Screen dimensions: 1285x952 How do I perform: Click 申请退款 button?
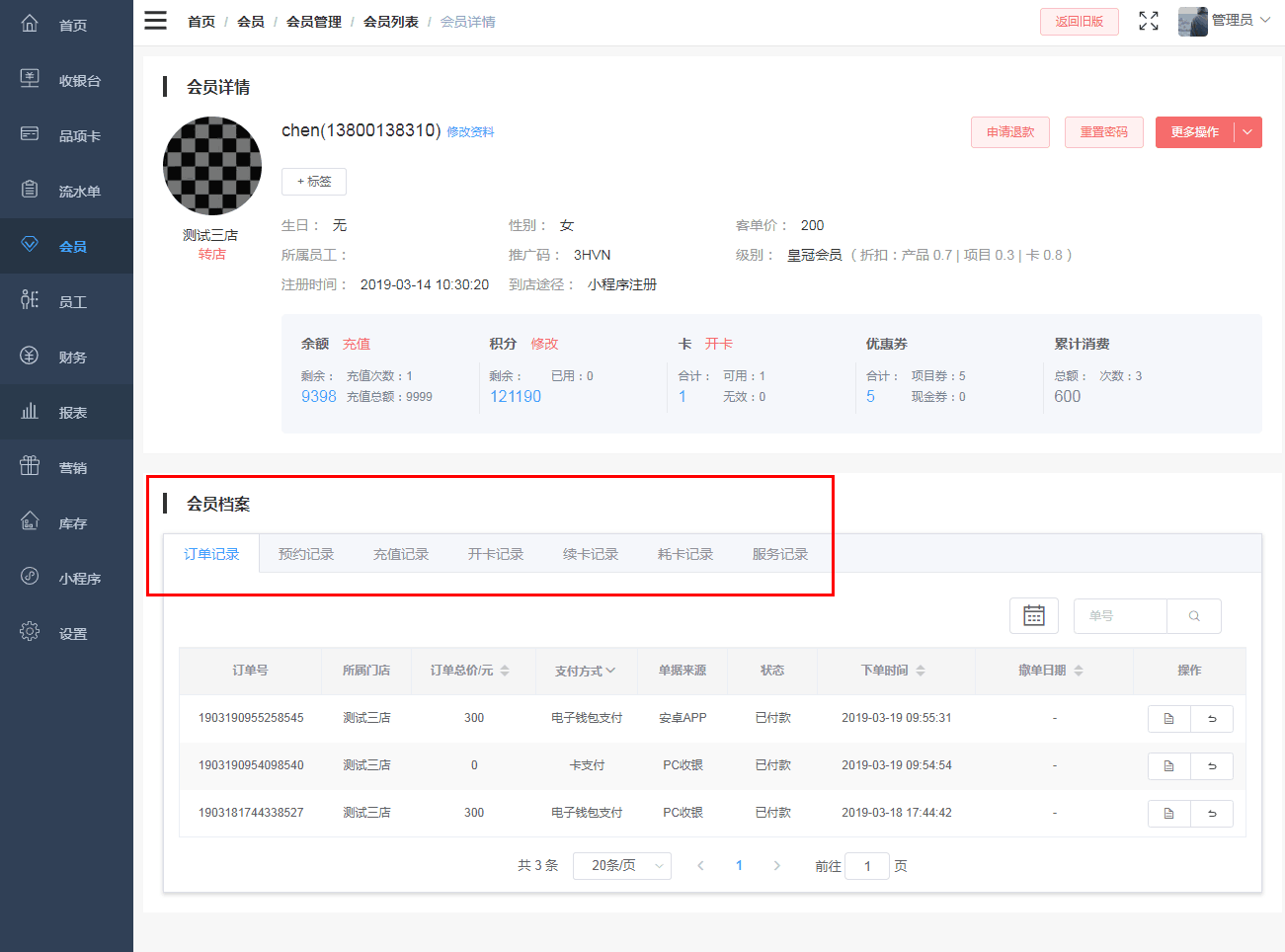click(1010, 132)
